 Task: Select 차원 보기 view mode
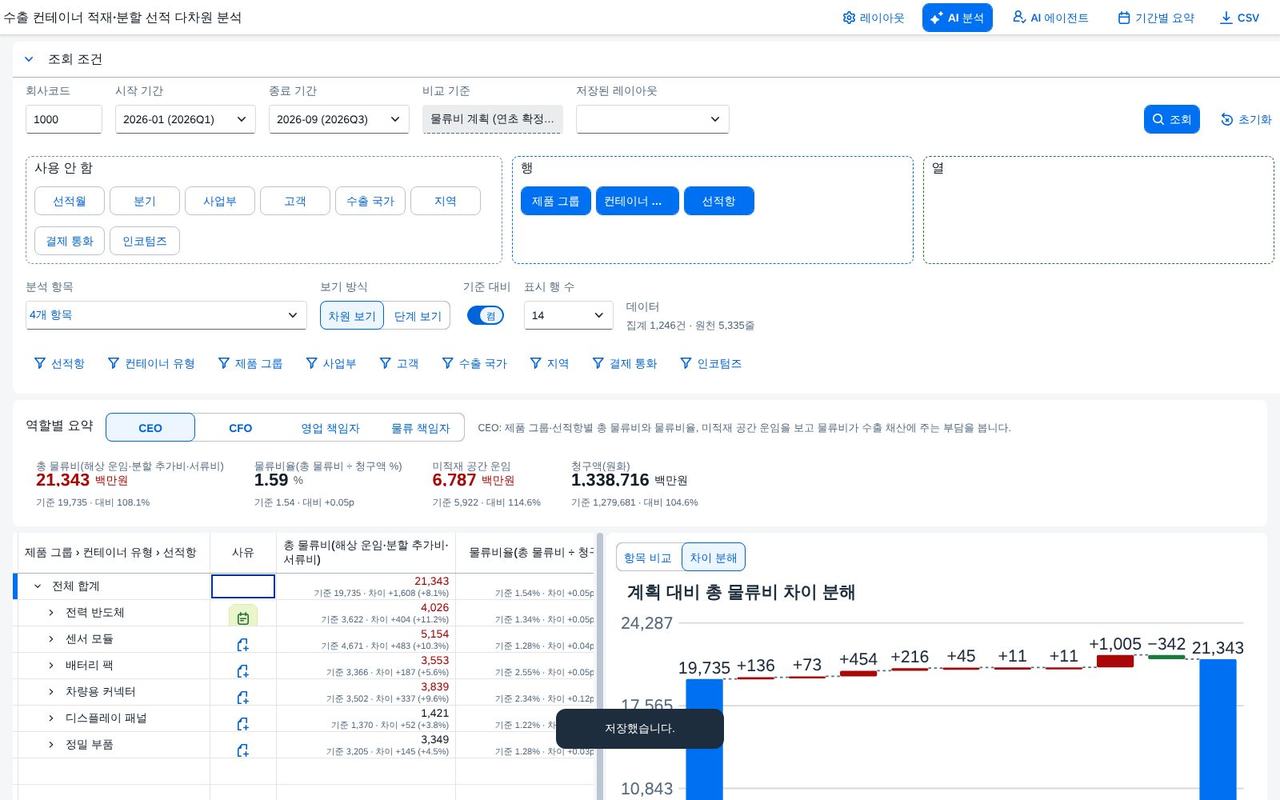352,316
